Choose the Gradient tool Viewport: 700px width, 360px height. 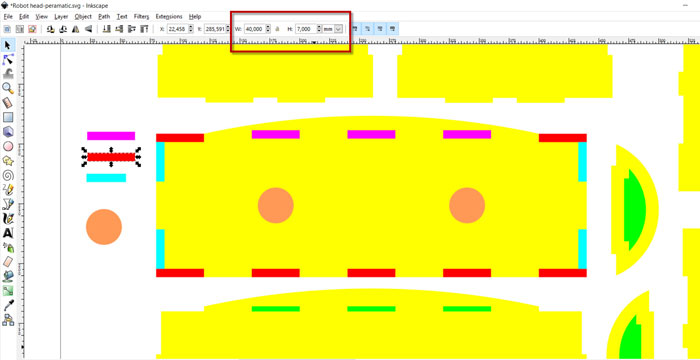[x=8, y=291]
